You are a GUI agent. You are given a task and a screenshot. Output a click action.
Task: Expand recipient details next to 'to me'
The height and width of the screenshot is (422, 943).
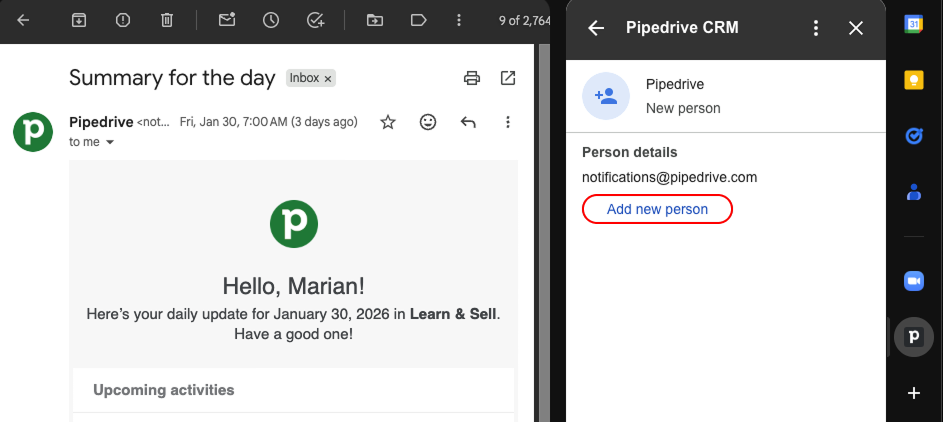click(x=110, y=143)
